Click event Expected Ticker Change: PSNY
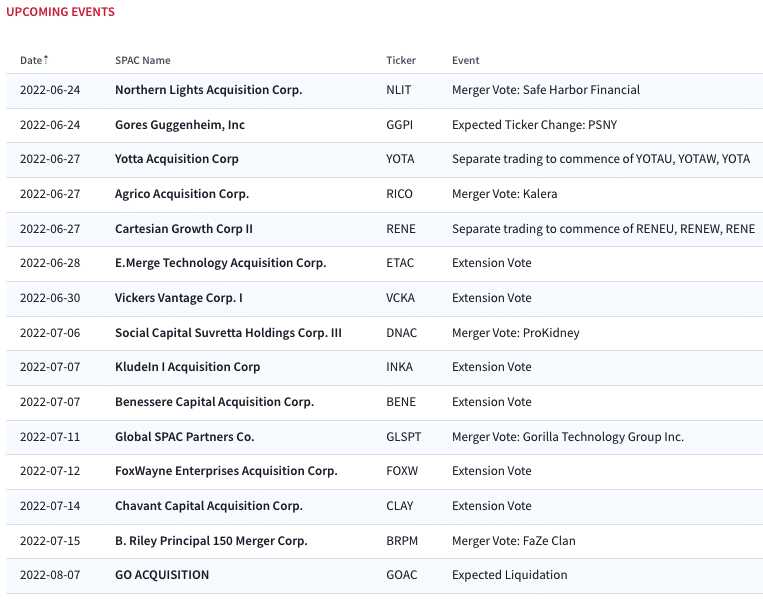Viewport: 763px width, 600px height. tap(534, 125)
